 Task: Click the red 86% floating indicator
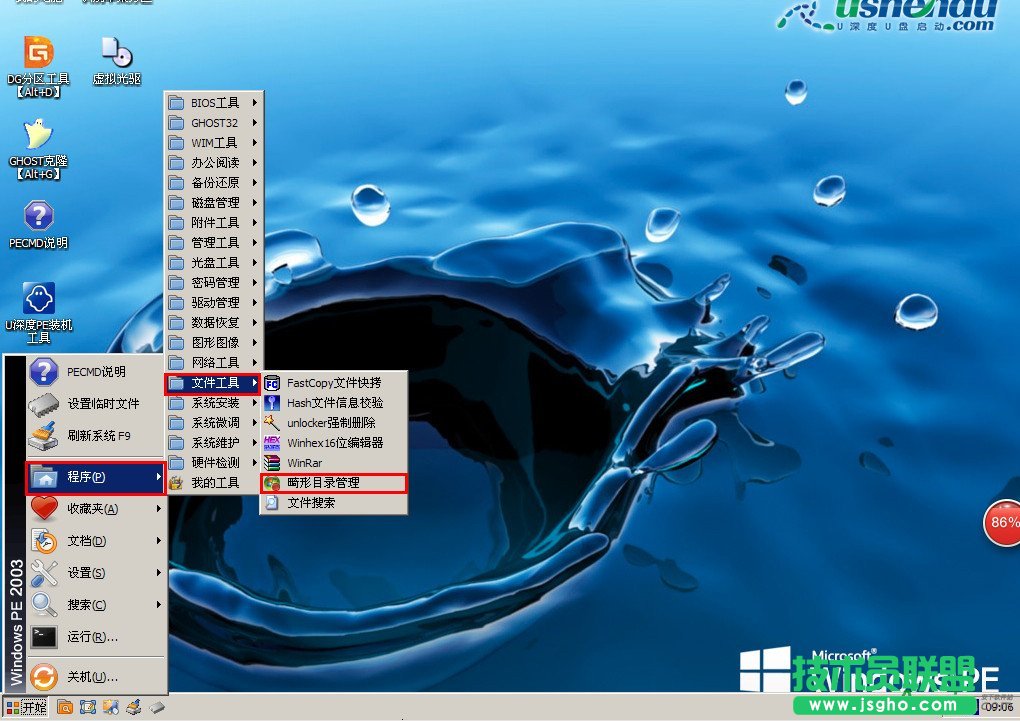[1002, 523]
